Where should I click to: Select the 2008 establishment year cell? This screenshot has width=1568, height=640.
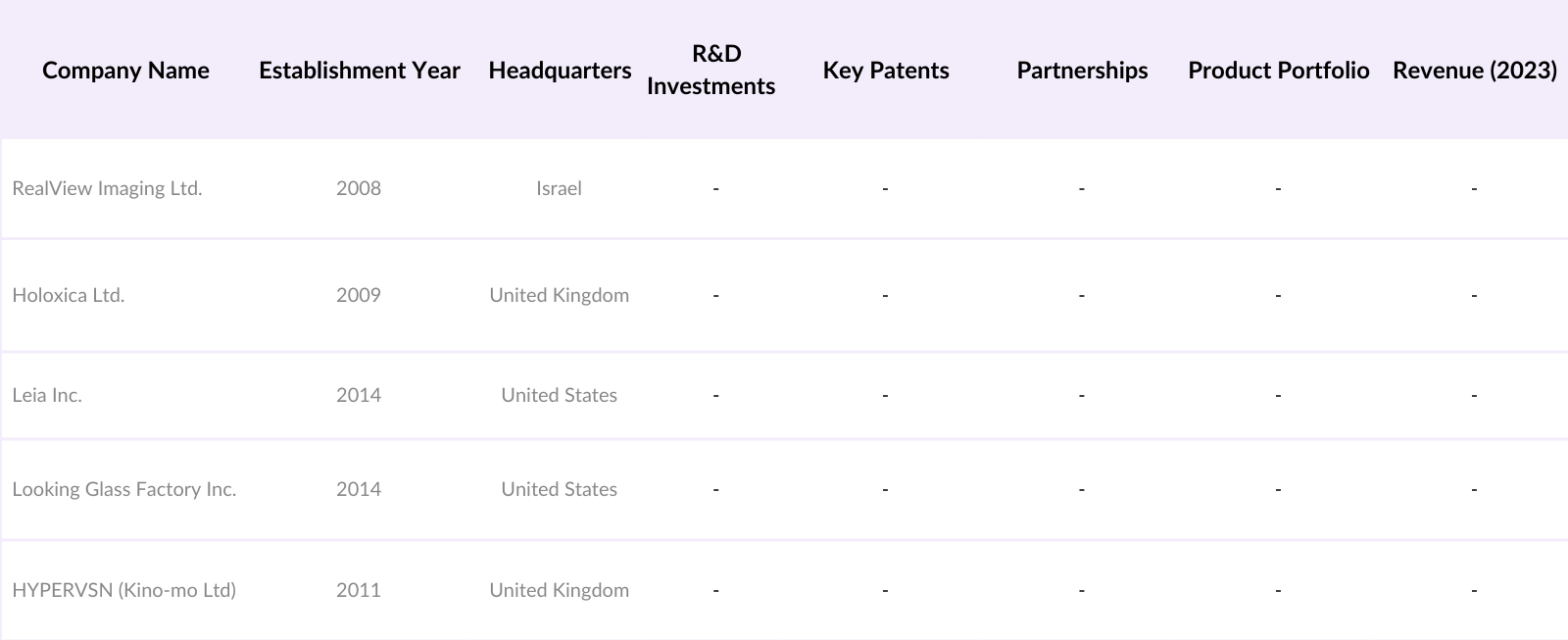pyautogui.click(x=359, y=188)
